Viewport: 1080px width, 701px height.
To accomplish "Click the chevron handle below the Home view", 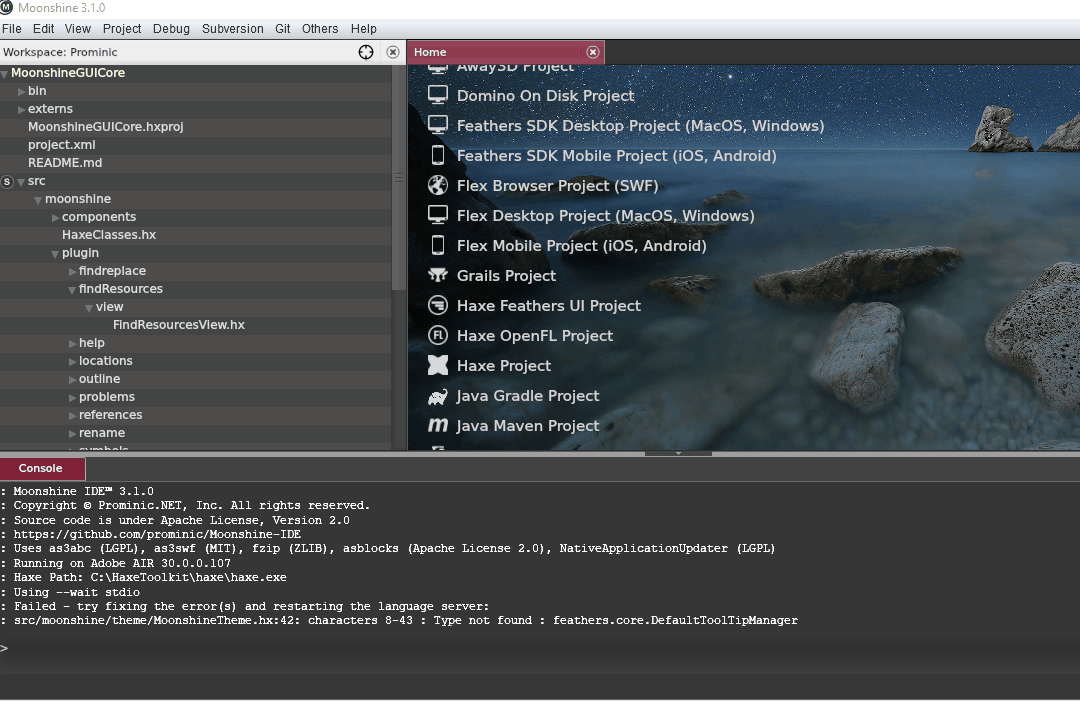I will tap(678, 452).
